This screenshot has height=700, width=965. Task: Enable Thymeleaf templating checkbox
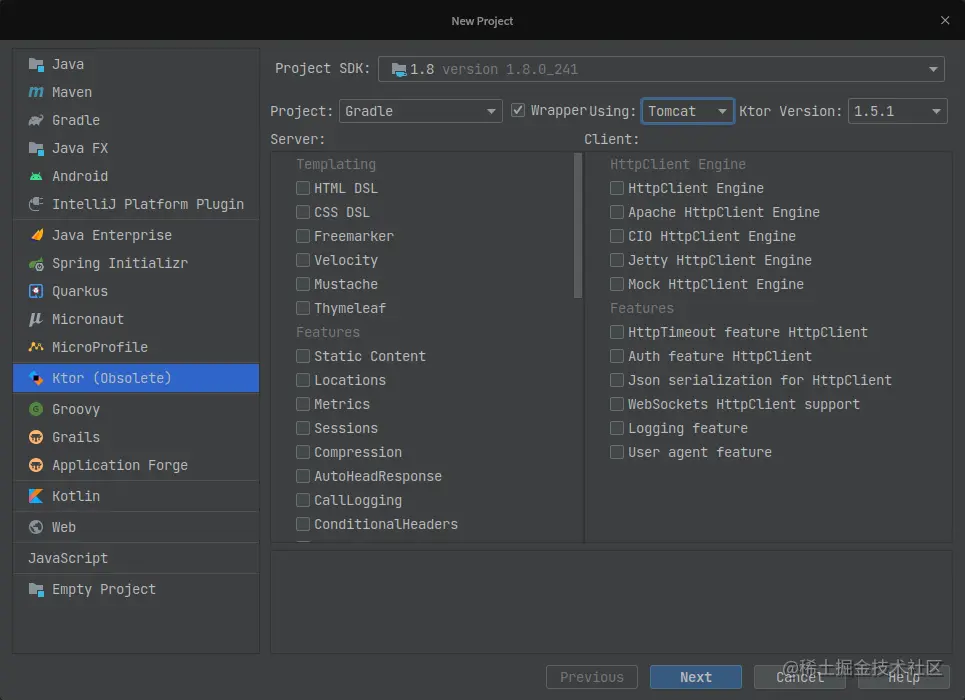click(303, 308)
